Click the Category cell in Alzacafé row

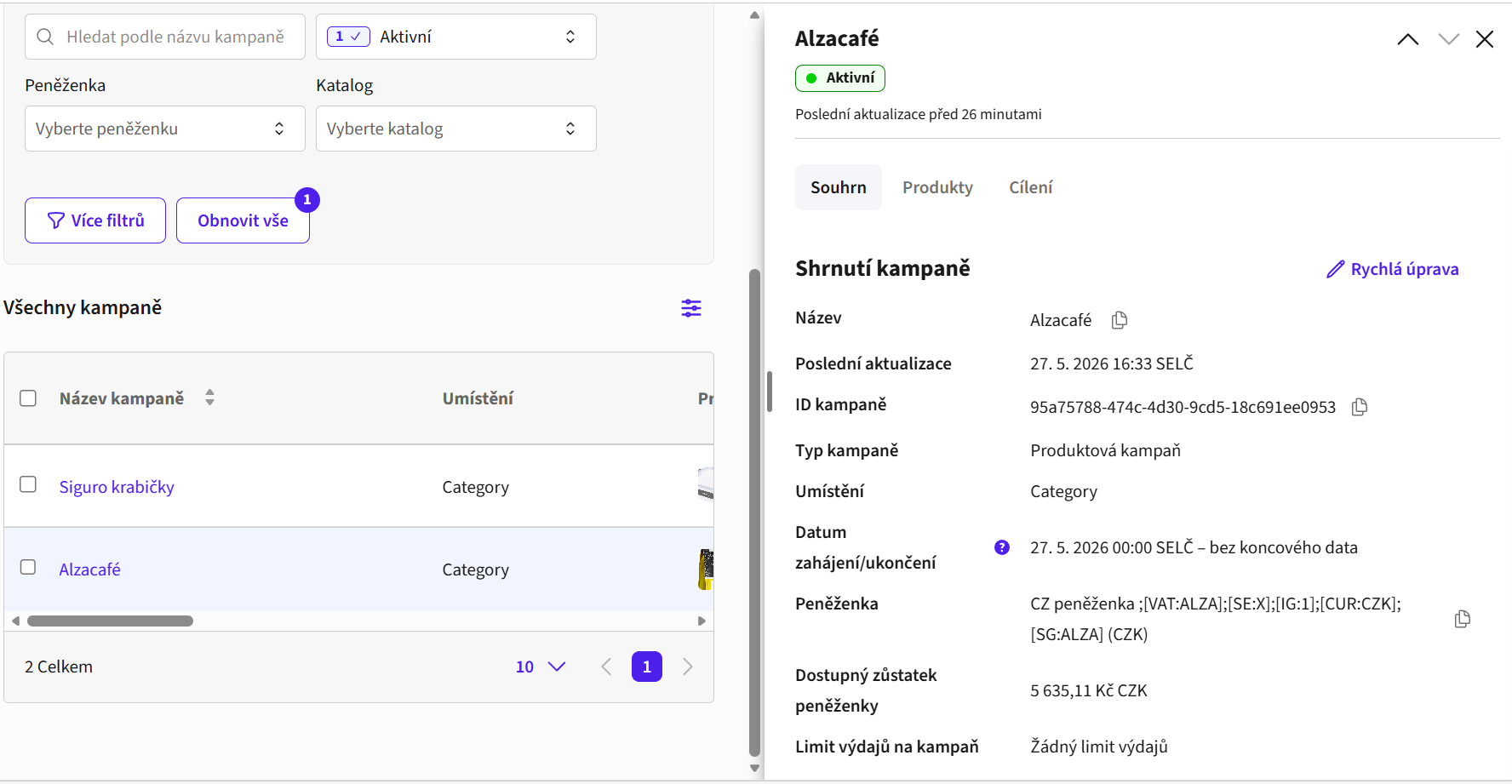[x=475, y=569]
